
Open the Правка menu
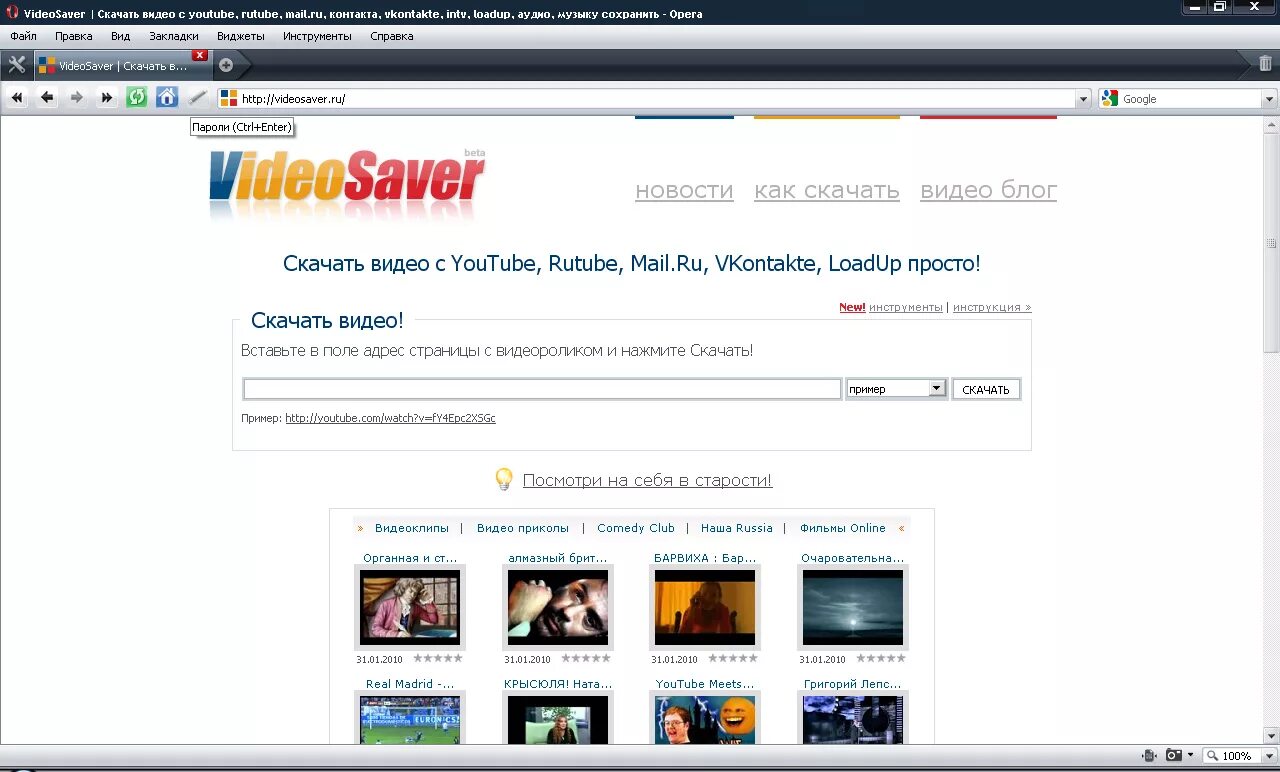[x=74, y=36]
